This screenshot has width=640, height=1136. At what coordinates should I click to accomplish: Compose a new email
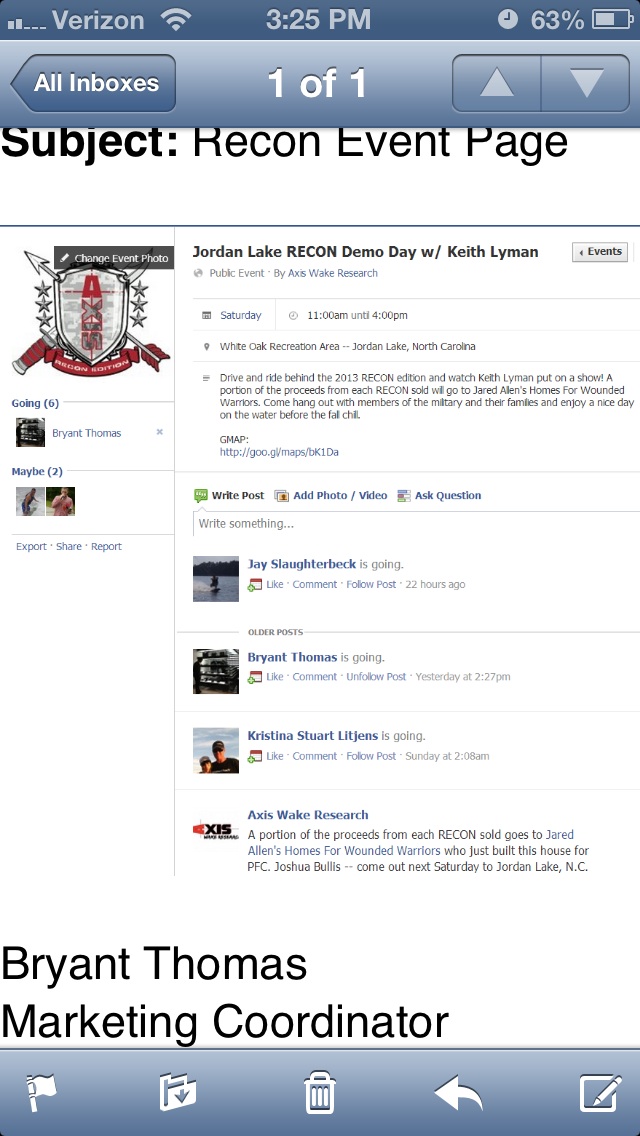601,1093
